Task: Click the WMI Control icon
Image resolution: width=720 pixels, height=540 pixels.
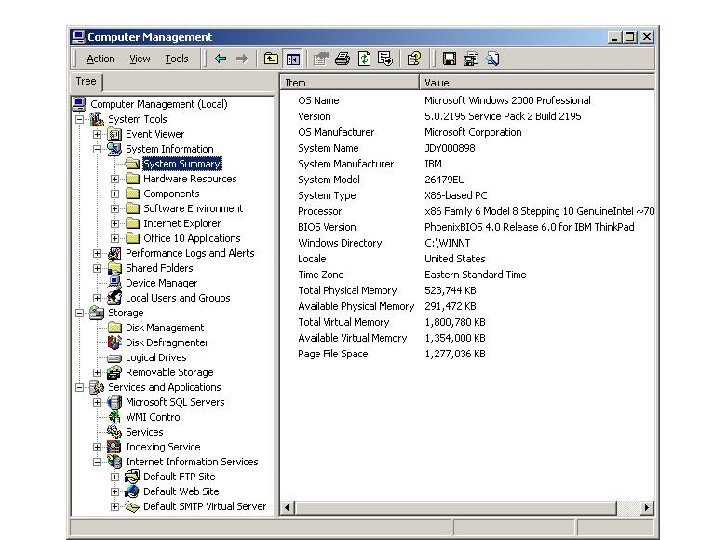Action: 114,417
